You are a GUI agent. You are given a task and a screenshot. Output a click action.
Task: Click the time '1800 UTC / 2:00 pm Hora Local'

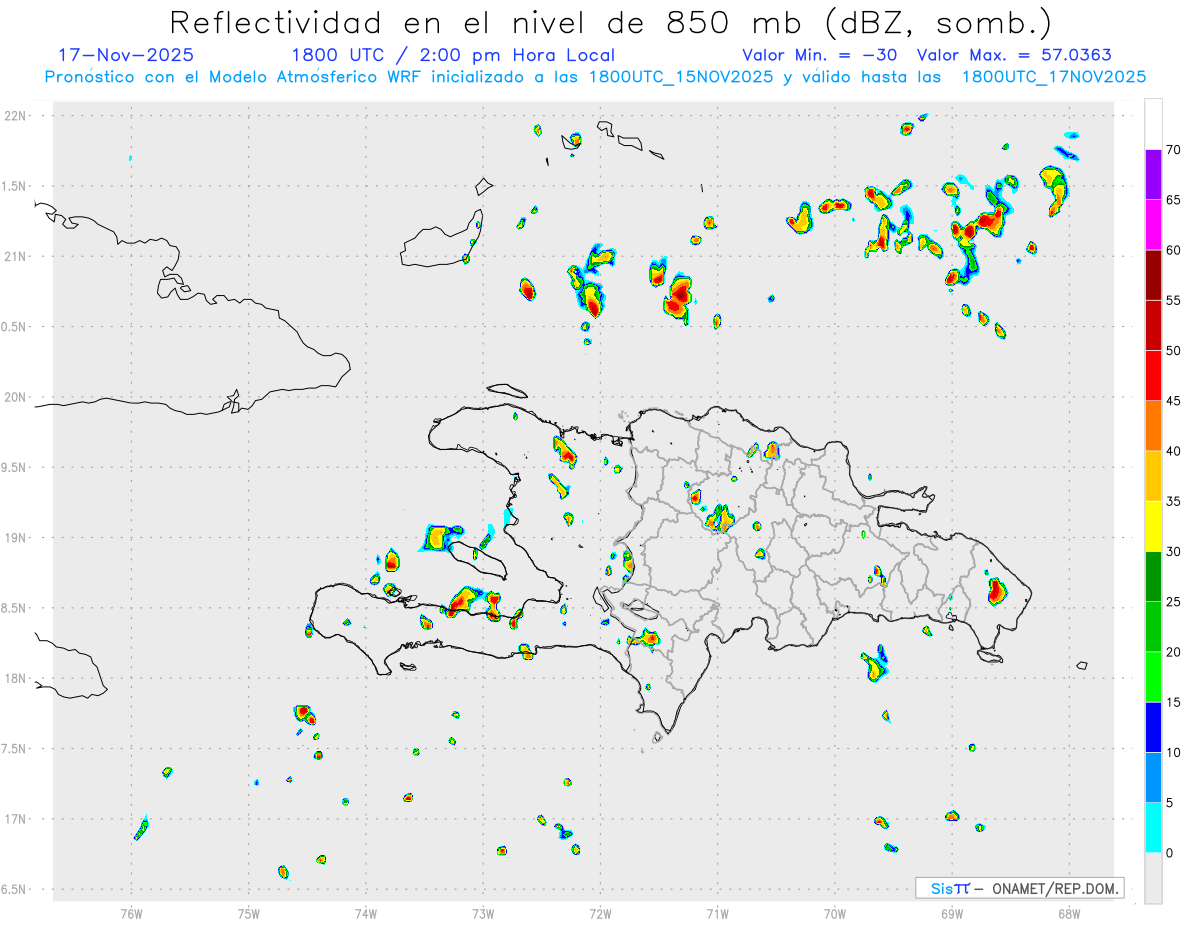coord(453,55)
